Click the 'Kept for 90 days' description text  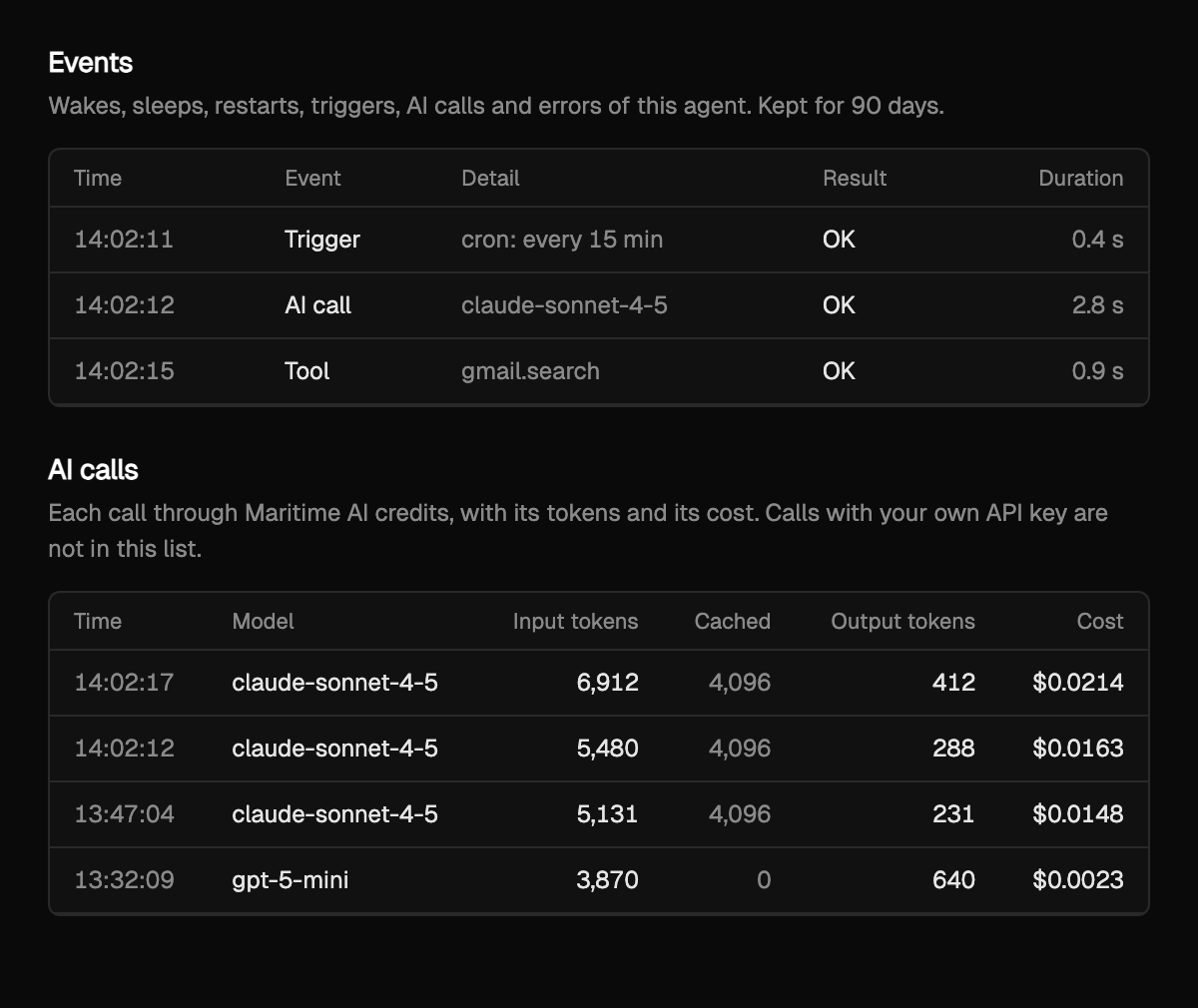pos(851,106)
